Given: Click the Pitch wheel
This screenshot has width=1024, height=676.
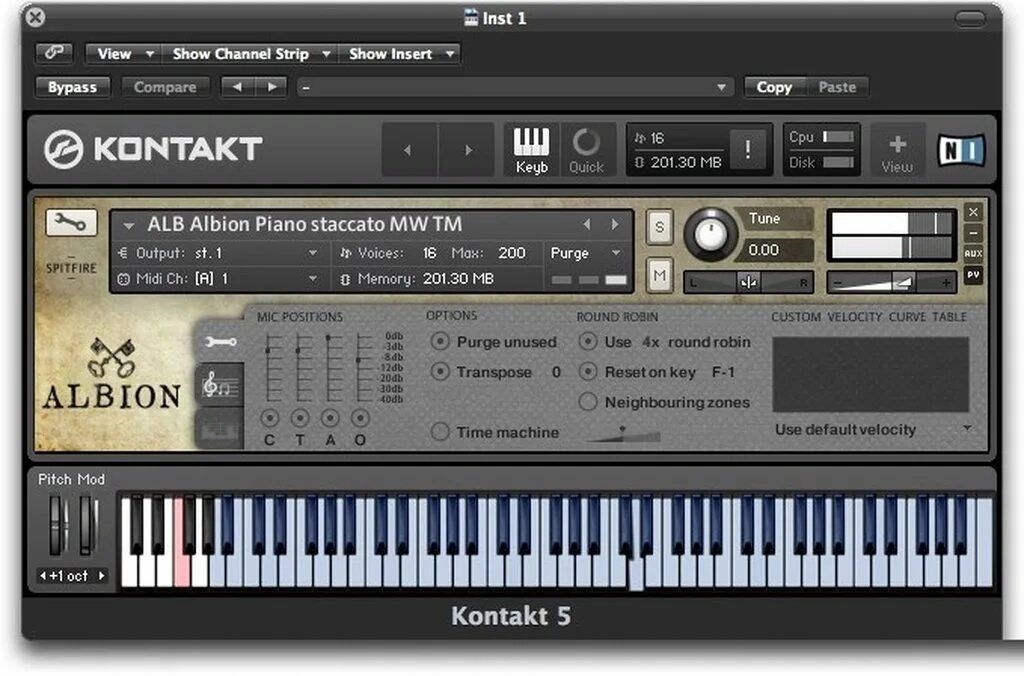Looking at the screenshot, I should [x=57, y=526].
